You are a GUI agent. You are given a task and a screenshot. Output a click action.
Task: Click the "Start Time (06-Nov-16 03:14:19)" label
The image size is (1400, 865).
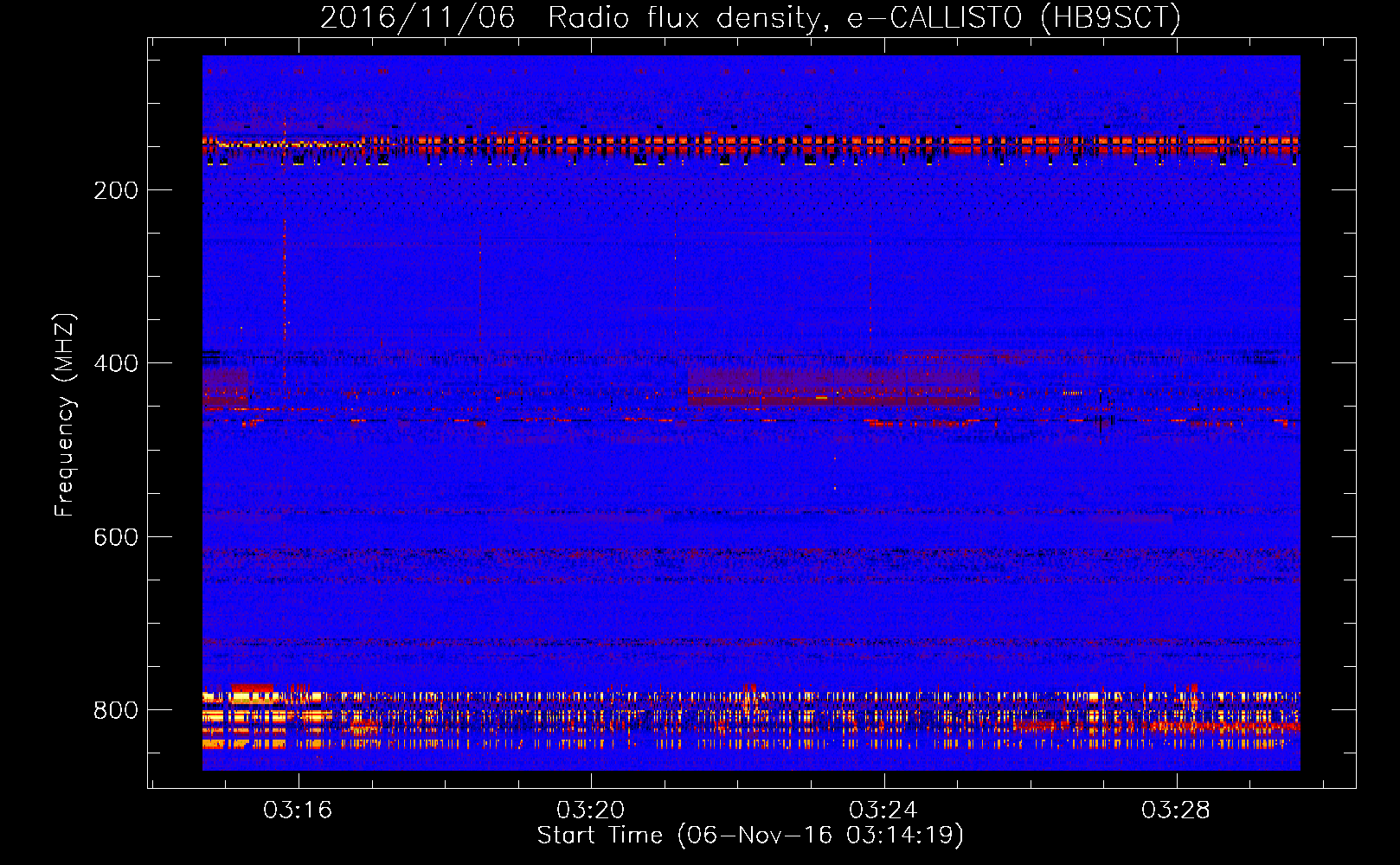pyautogui.click(x=750, y=836)
